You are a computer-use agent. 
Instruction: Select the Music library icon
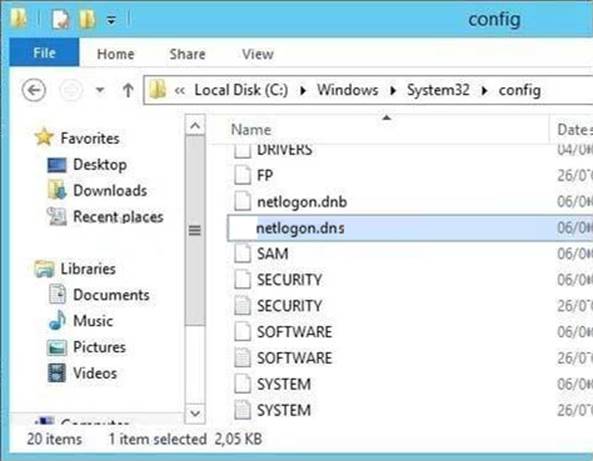57,321
